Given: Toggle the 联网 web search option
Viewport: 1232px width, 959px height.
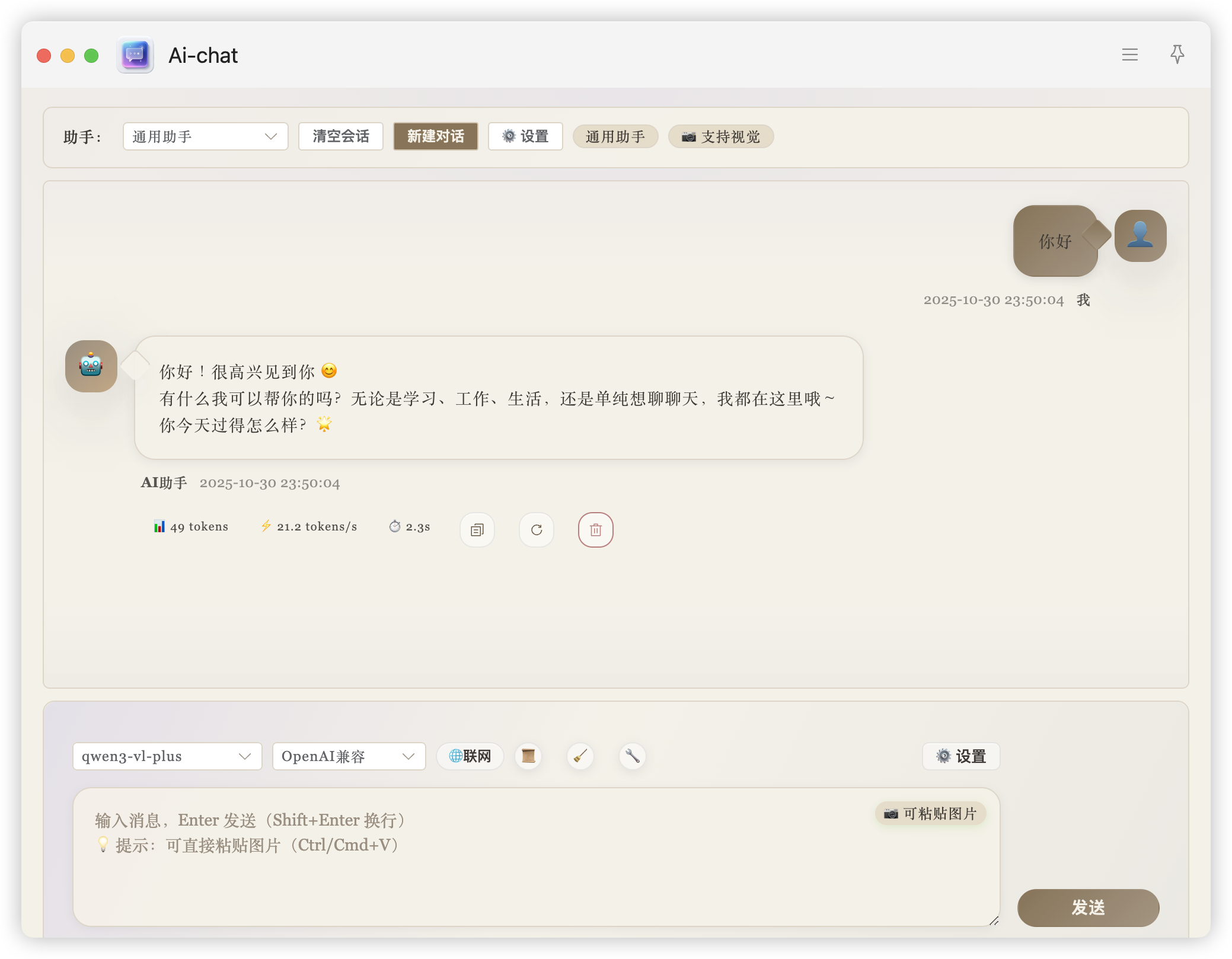Looking at the screenshot, I should (x=470, y=756).
